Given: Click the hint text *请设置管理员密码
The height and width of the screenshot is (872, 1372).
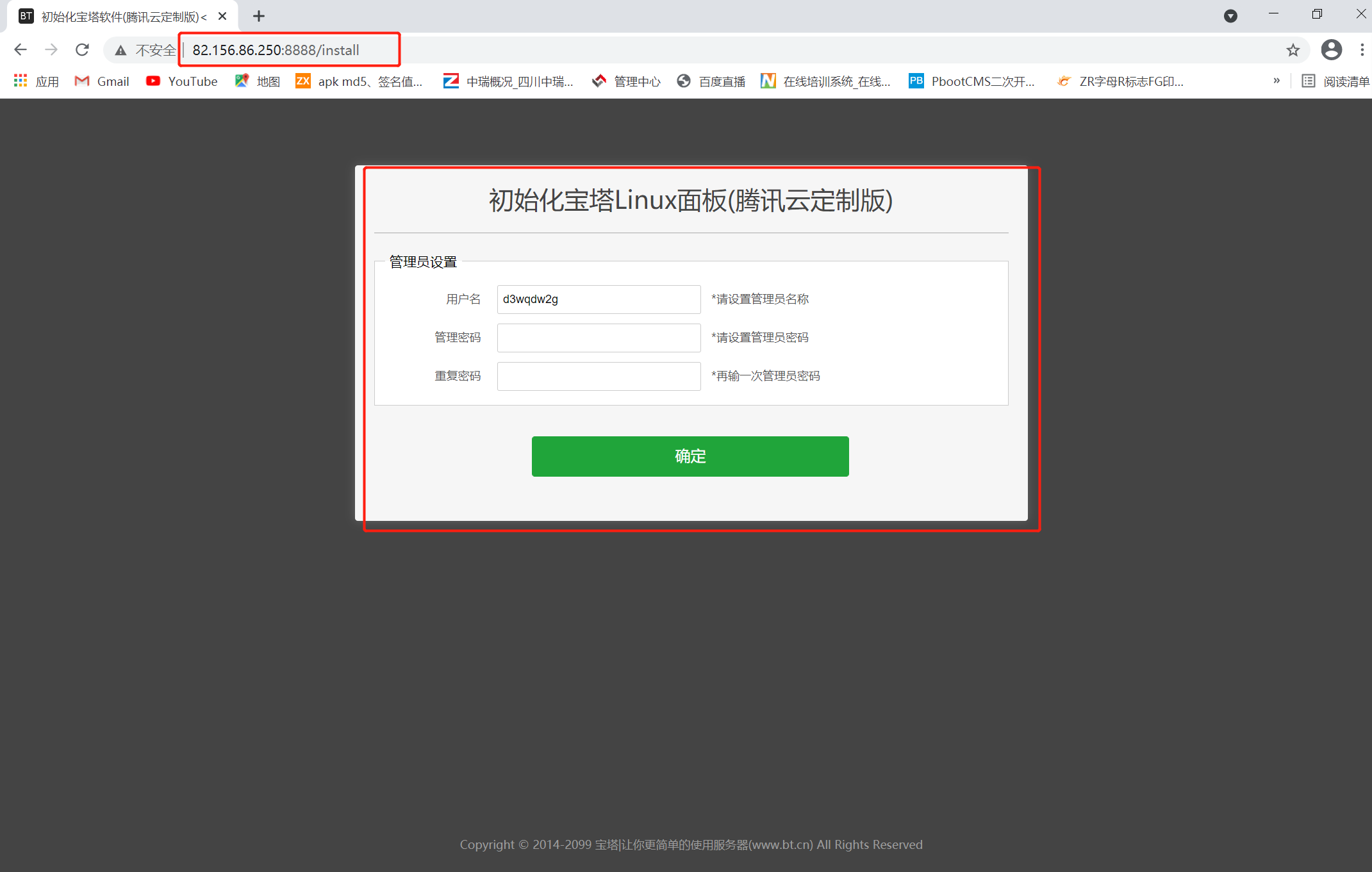Looking at the screenshot, I should tap(760, 338).
